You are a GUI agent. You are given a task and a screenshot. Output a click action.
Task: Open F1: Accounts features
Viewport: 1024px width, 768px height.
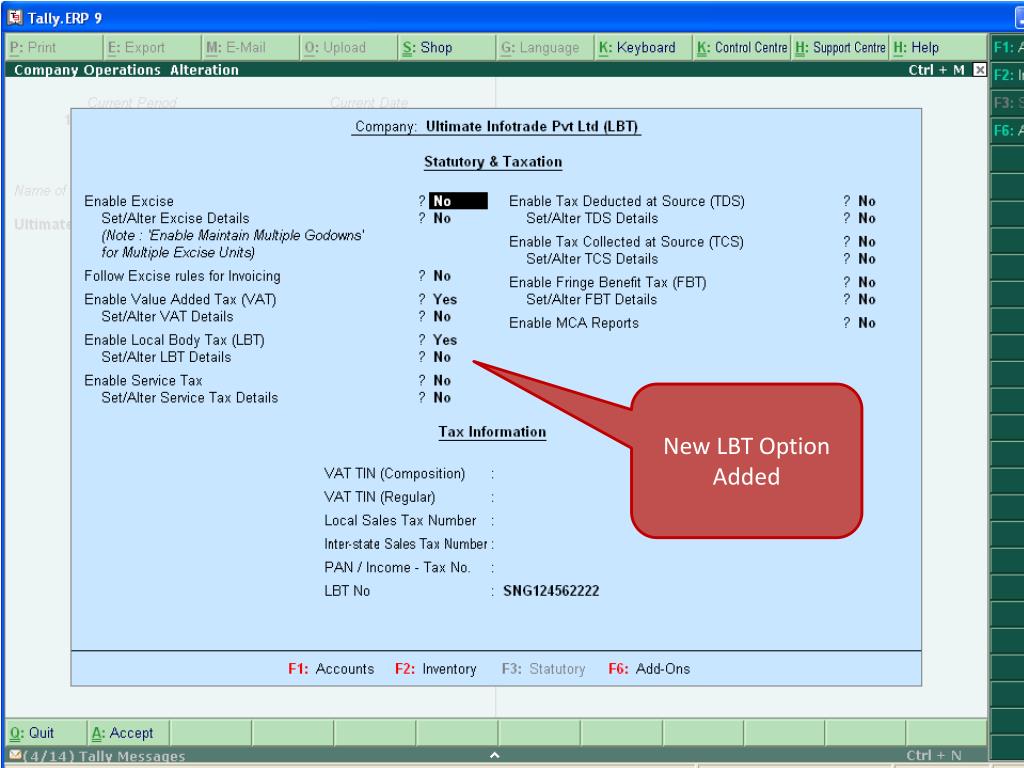coord(331,669)
